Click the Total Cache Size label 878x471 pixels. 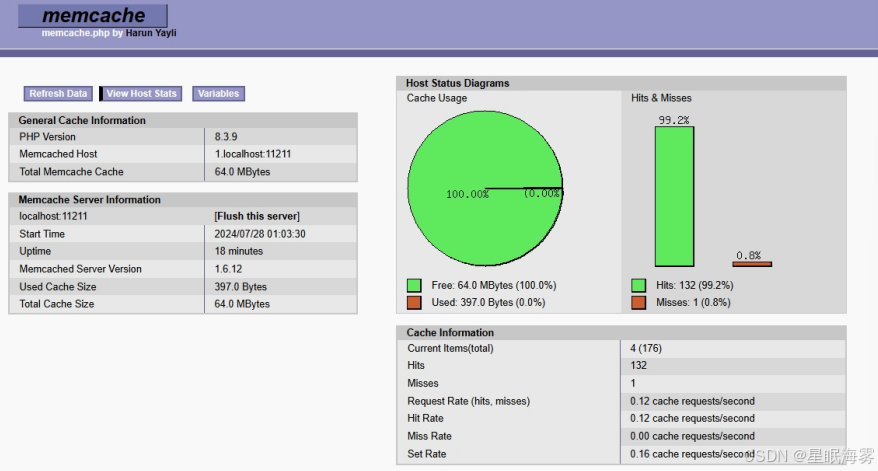tap(57, 304)
